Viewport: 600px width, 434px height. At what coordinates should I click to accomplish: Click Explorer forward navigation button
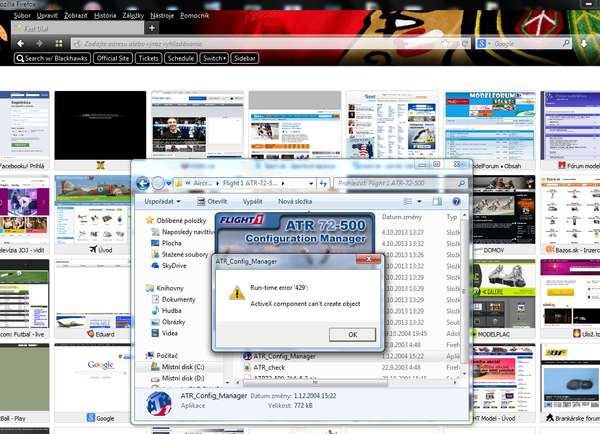click(158, 183)
